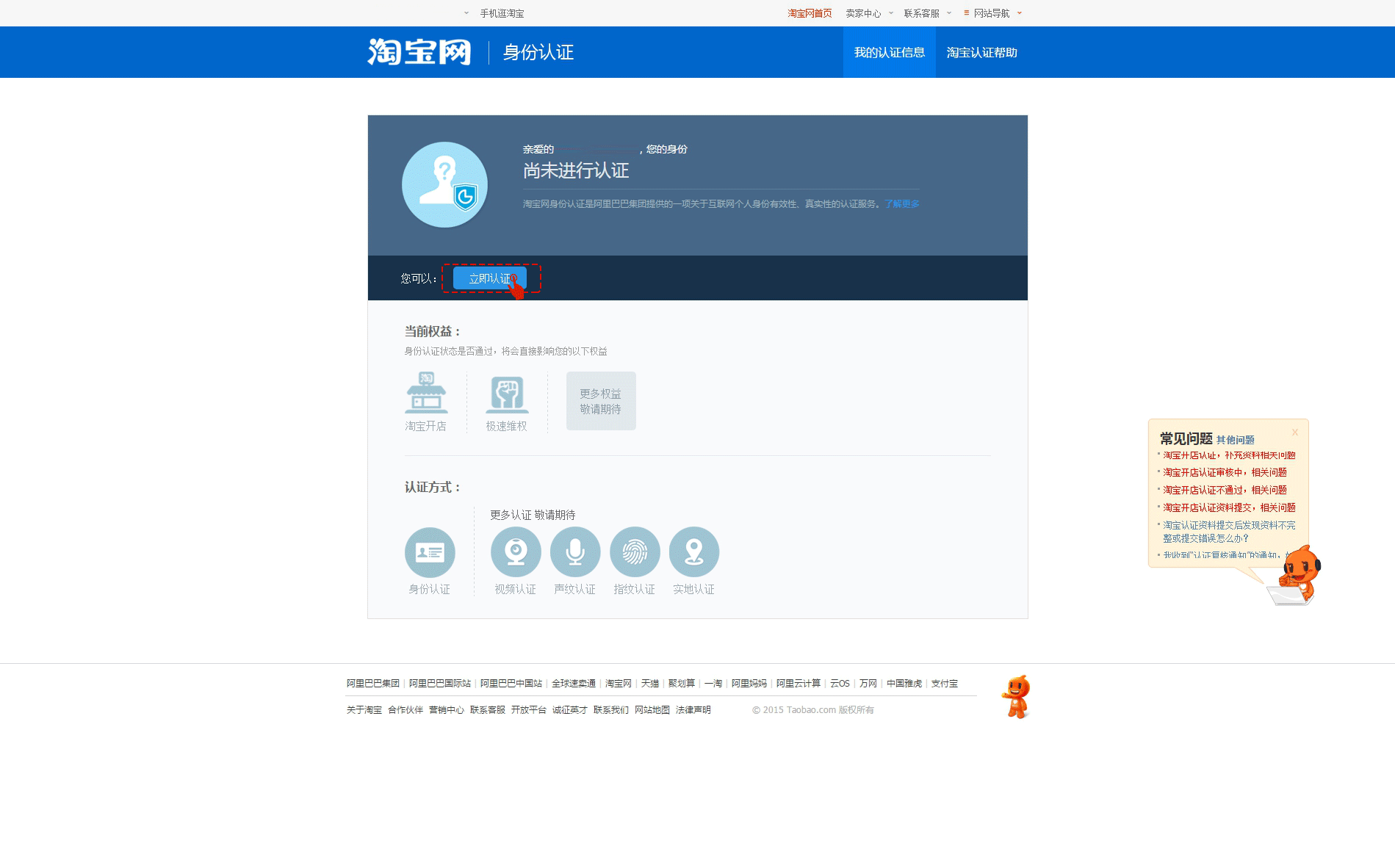Click the 声纹认证 microphone icon
The height and width of the screenshot is (868, 1395).
(575, 551)
